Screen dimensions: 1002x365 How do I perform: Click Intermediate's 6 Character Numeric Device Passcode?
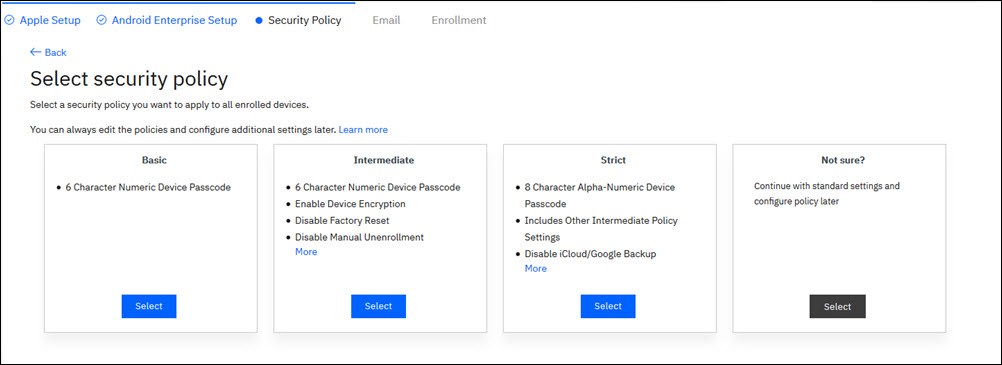coord(378,188)
